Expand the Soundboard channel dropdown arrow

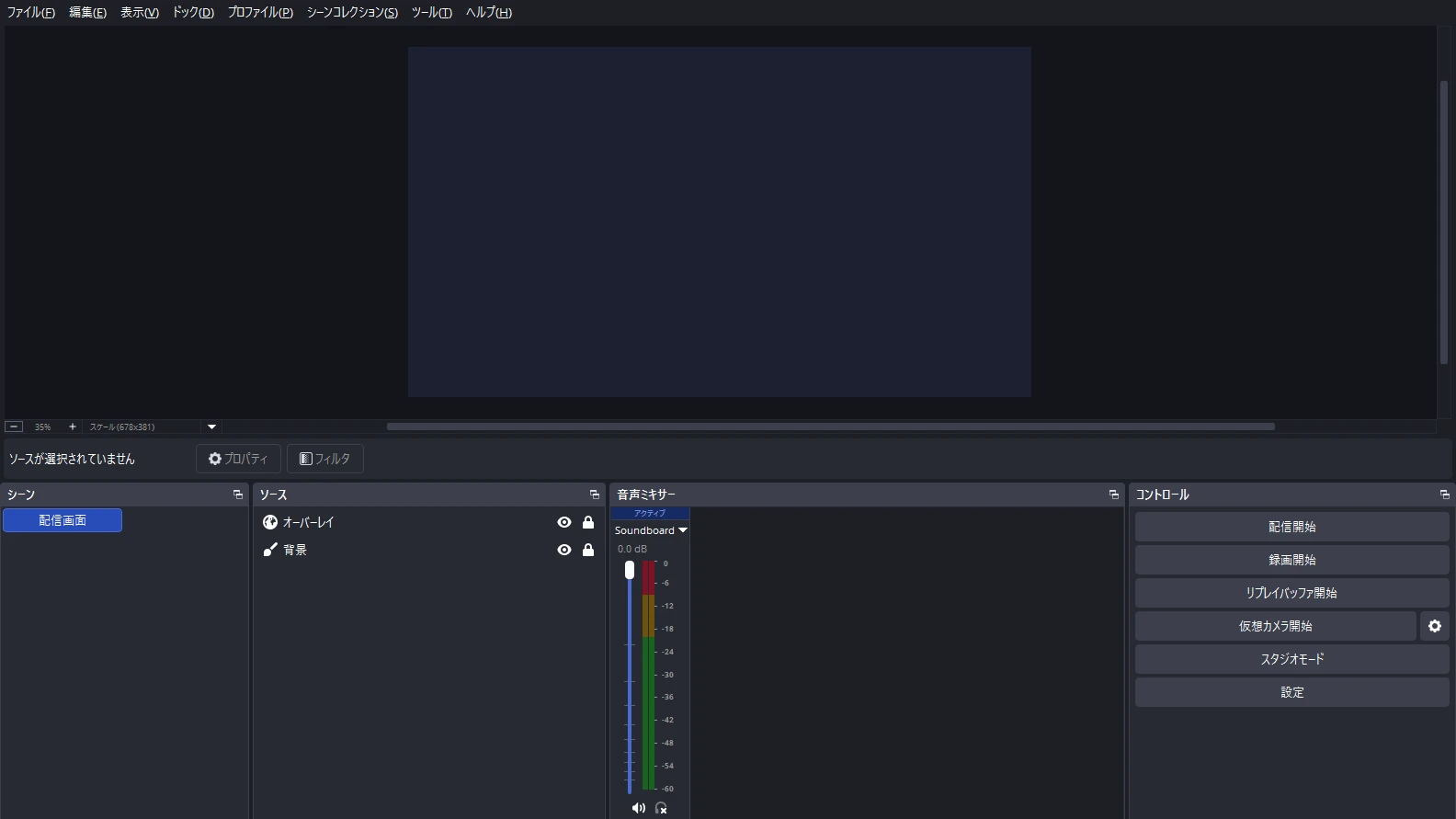tap(683, 530)
